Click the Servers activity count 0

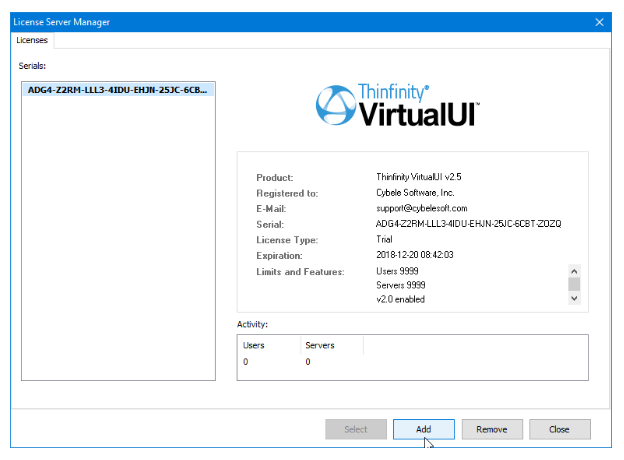point(308,362)
